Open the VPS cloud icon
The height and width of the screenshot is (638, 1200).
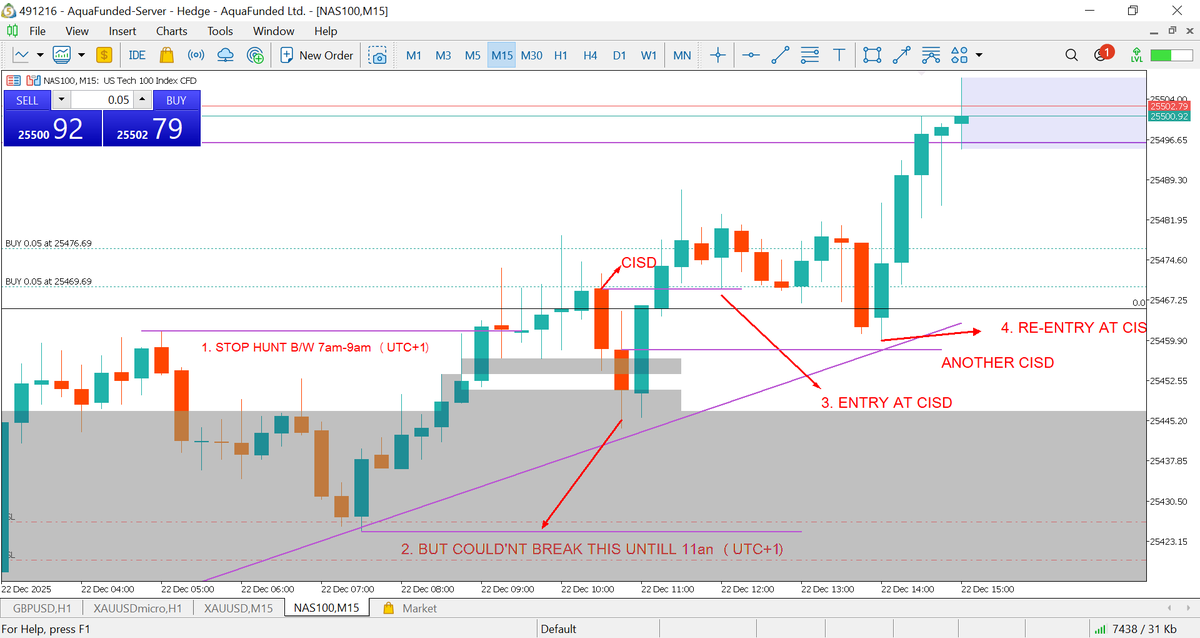coord(225,55)
